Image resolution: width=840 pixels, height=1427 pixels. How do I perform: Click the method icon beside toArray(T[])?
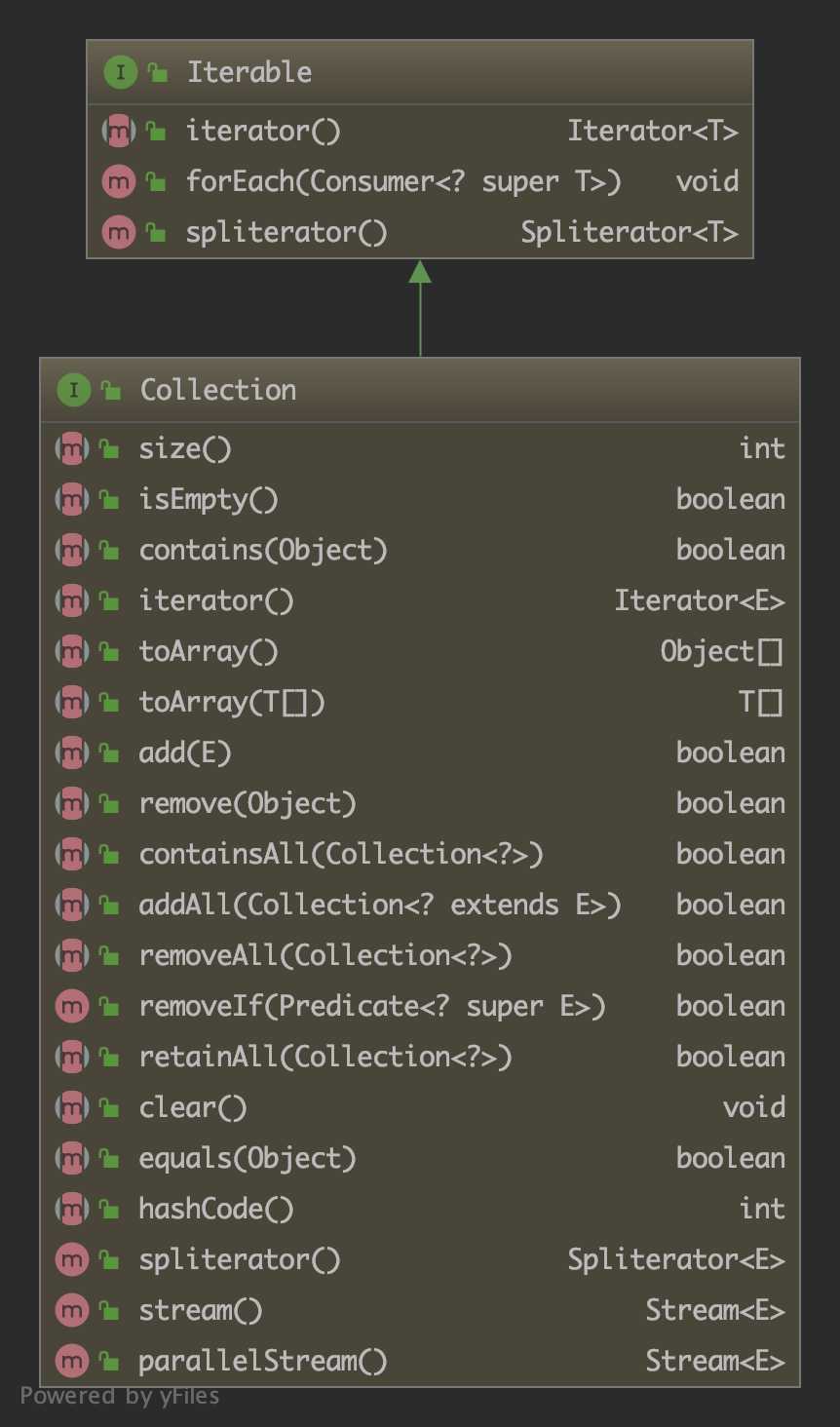click(x=72, y=702)
